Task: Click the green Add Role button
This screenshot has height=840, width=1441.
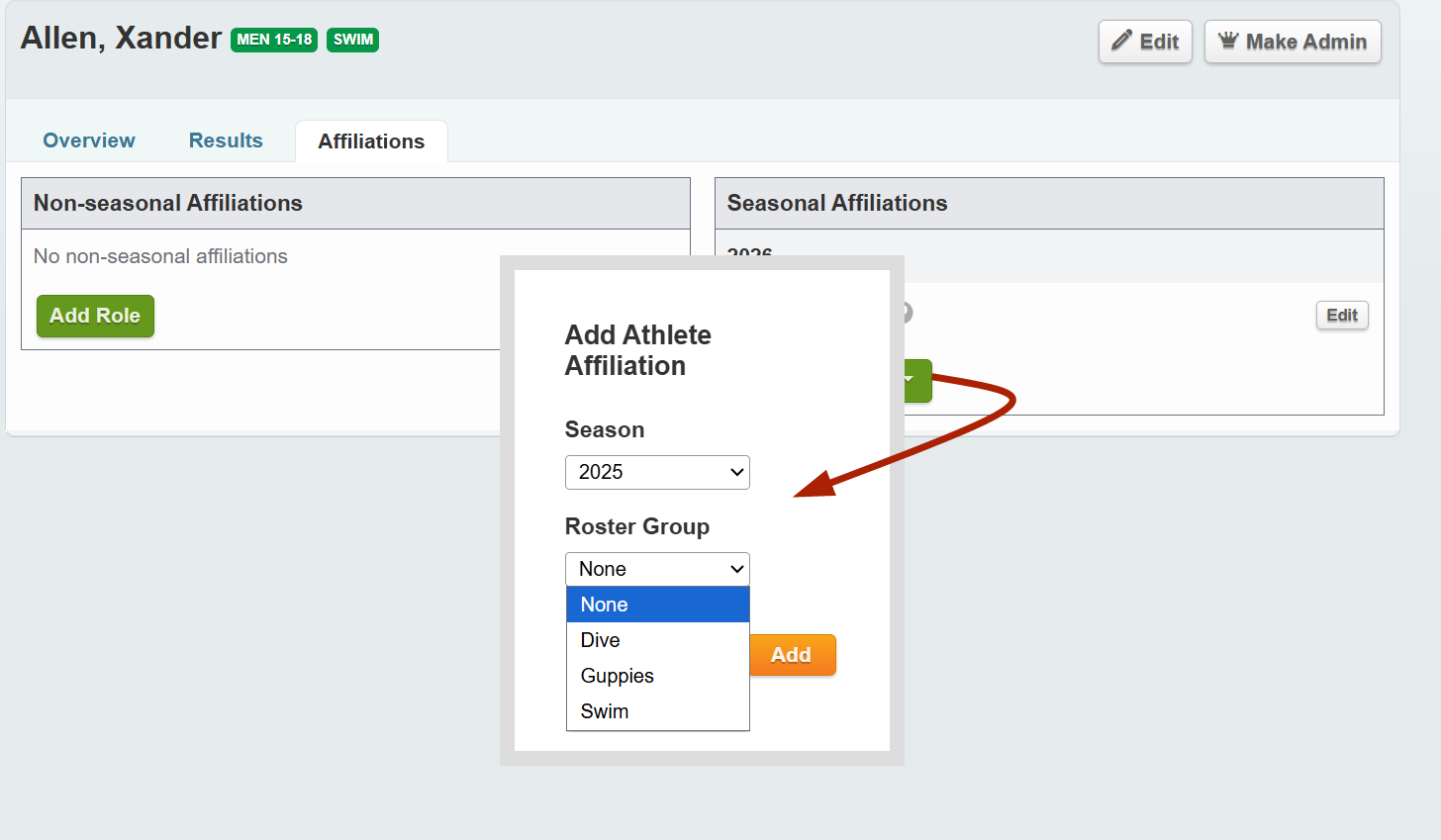Action: (x=95, y=316)
